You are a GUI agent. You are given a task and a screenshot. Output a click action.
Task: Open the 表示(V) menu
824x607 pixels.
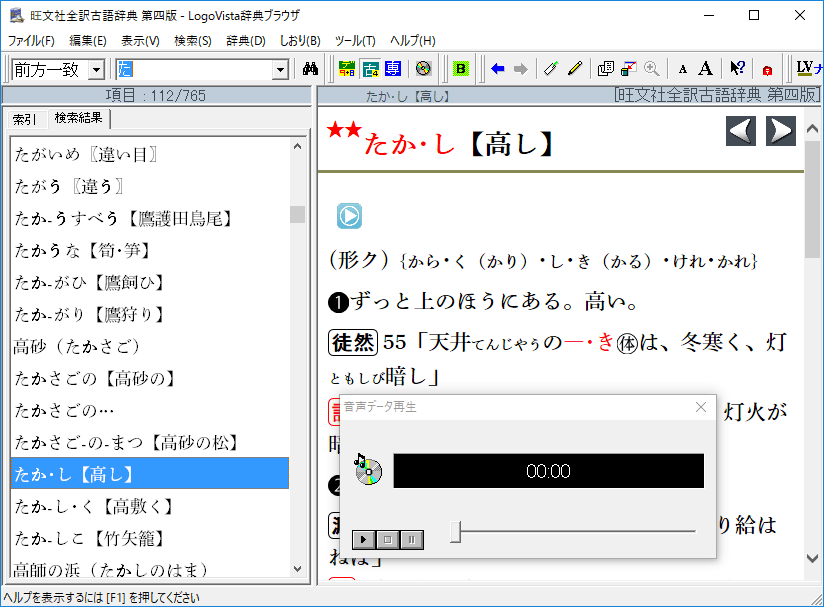pyautogui.click(x=140, y=40)
